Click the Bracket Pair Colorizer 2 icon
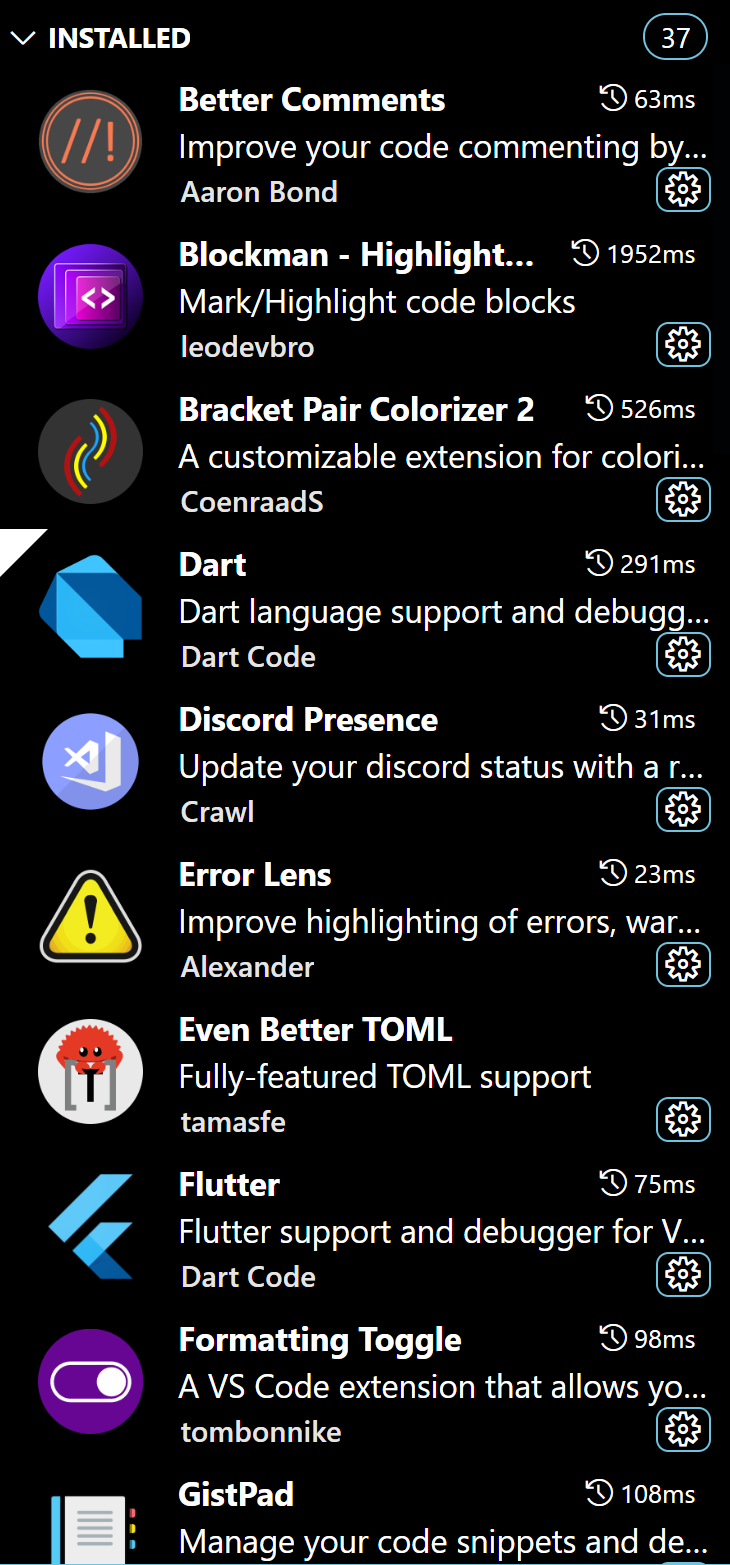Viewport: 730px width, 1565px height. tap(90, 451)
